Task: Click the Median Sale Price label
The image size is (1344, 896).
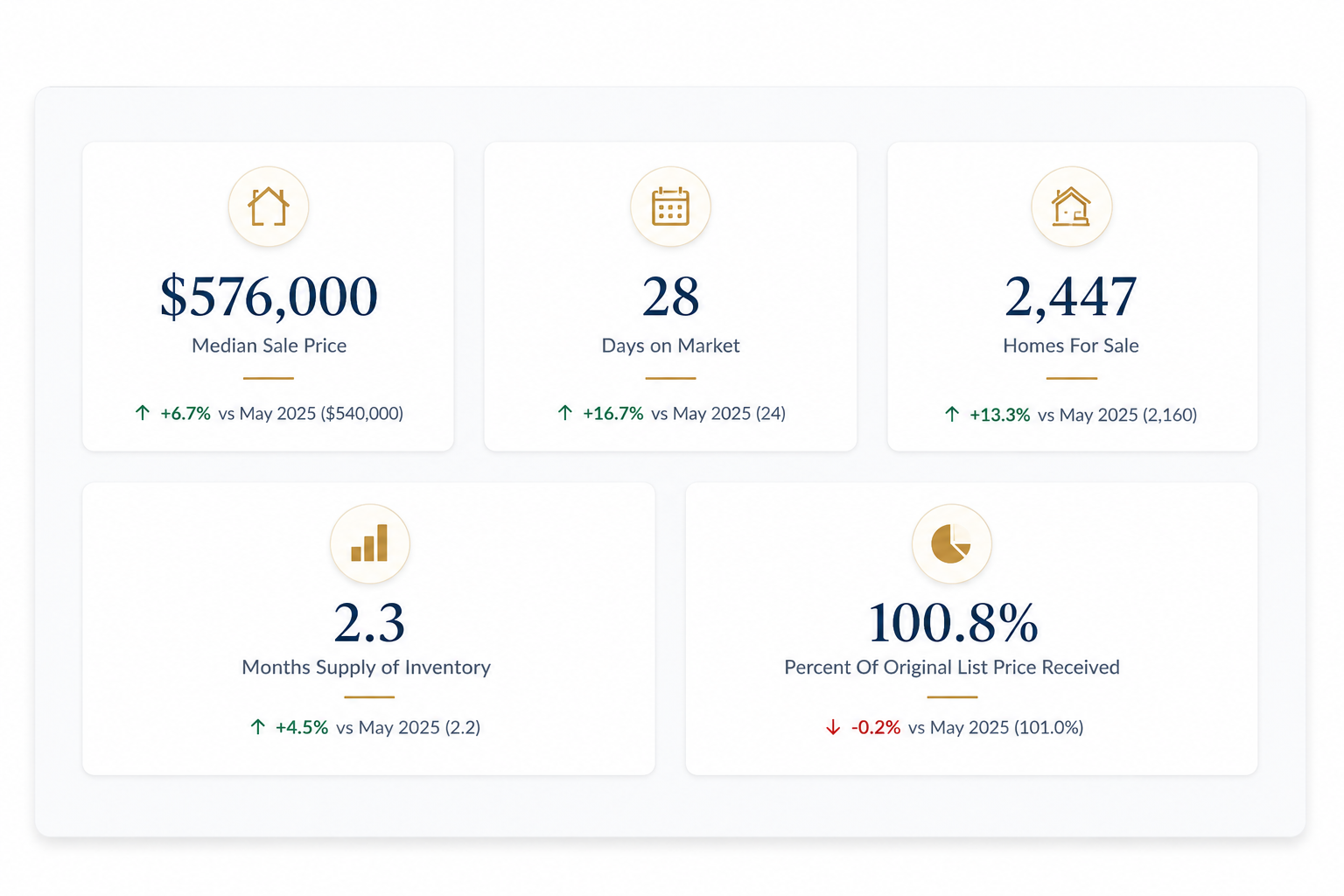Action: [269, 346]
